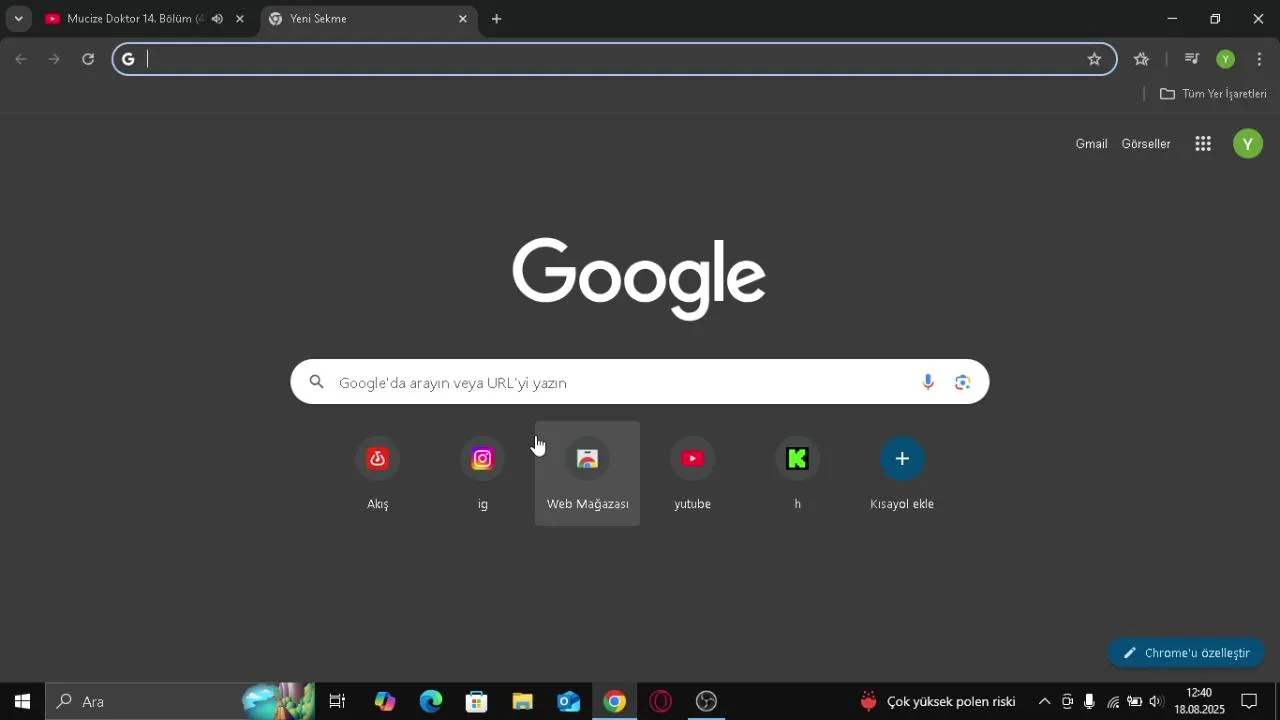Screen dimensions: 1280x720
Task: Open clock showing 12:40 18.08.2025
Action: coord(1199,701)
